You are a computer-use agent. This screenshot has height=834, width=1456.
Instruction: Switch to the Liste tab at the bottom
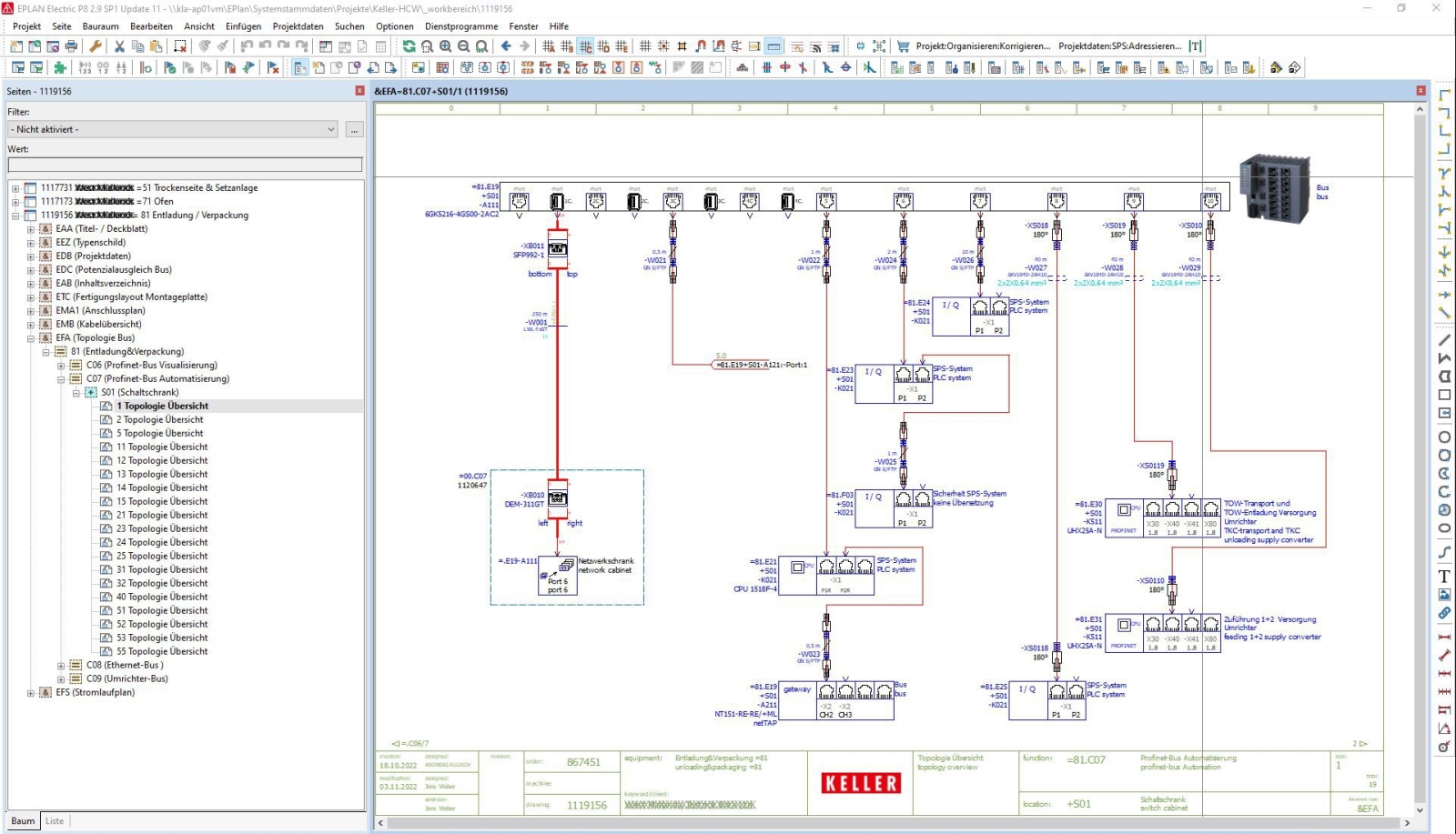point(55,820)
